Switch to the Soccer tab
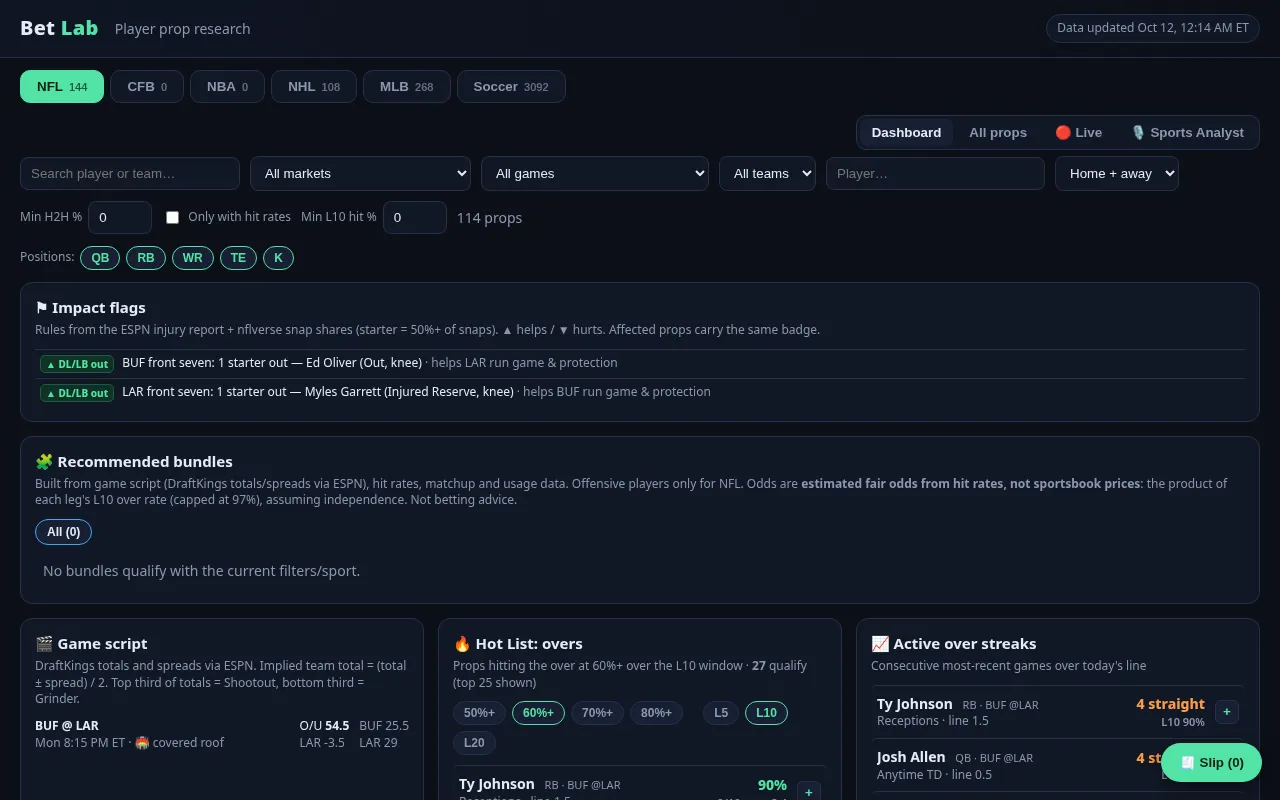 point(511,86)
